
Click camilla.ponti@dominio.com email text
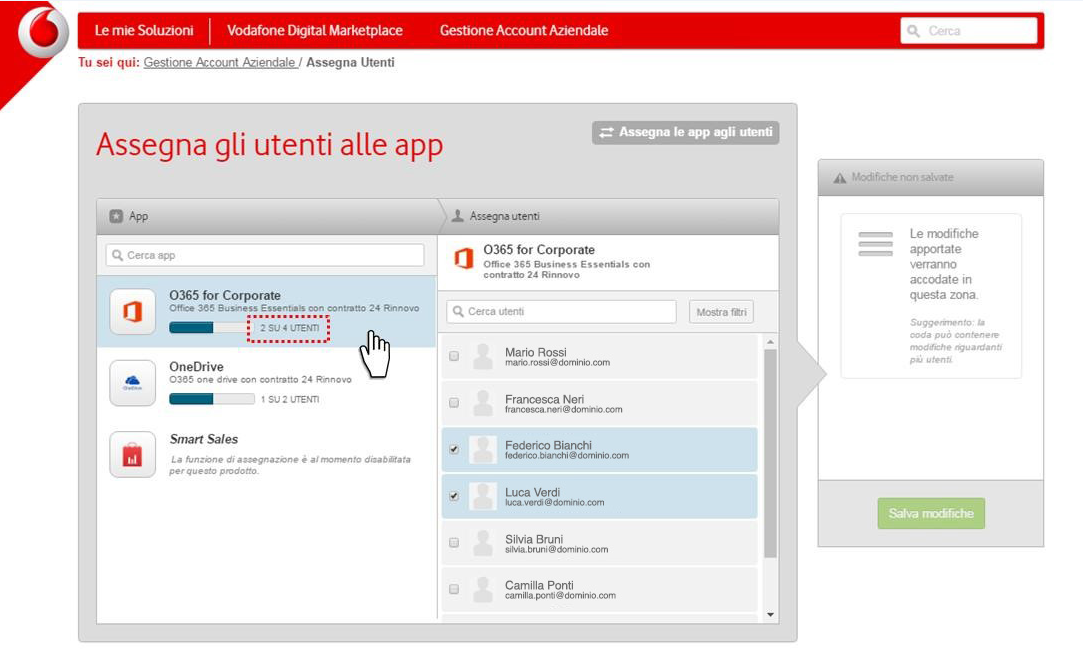[560, 595]
